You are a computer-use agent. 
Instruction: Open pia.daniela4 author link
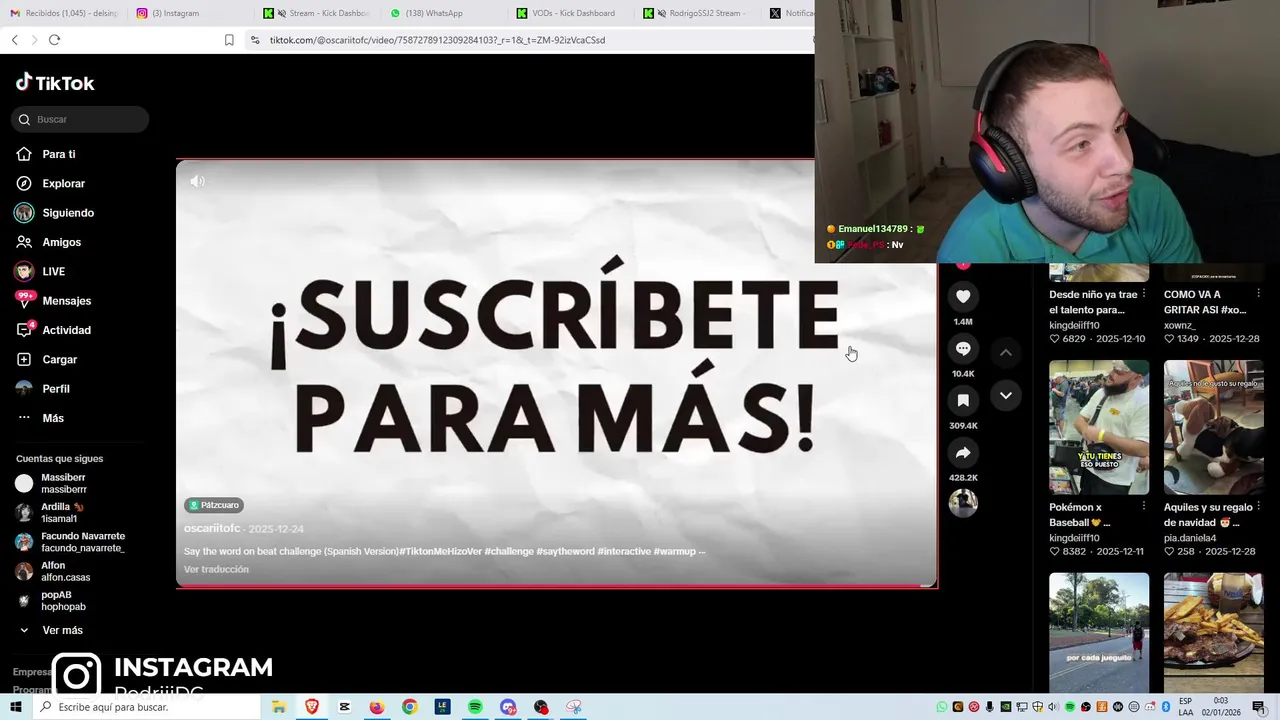tap(1190, 538)
